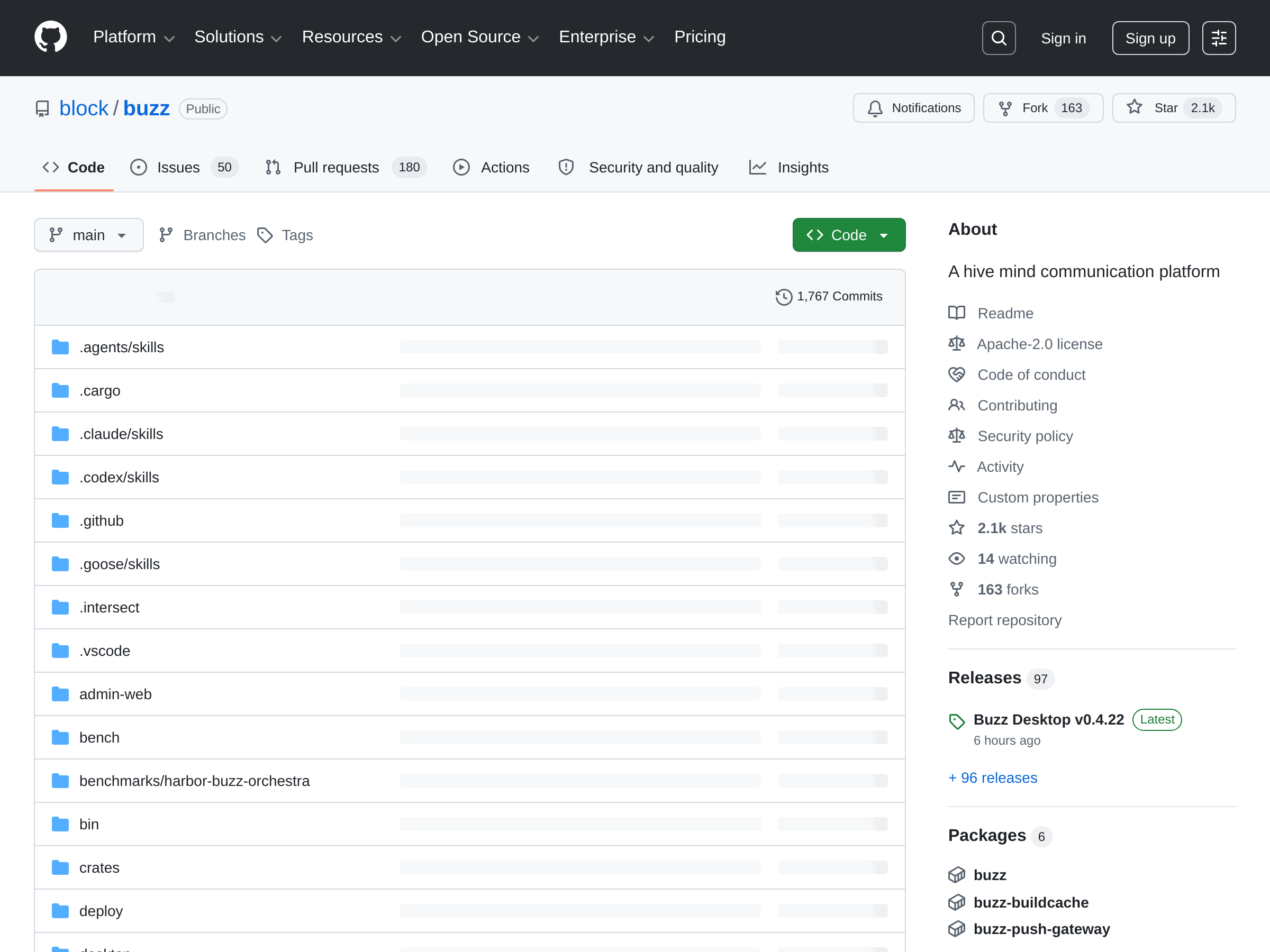Image resolution: width=1270 pixels, height=952 pixels.
Task: Click the Readme book icon
Action: pyautogui.click(x=957, y=313)
